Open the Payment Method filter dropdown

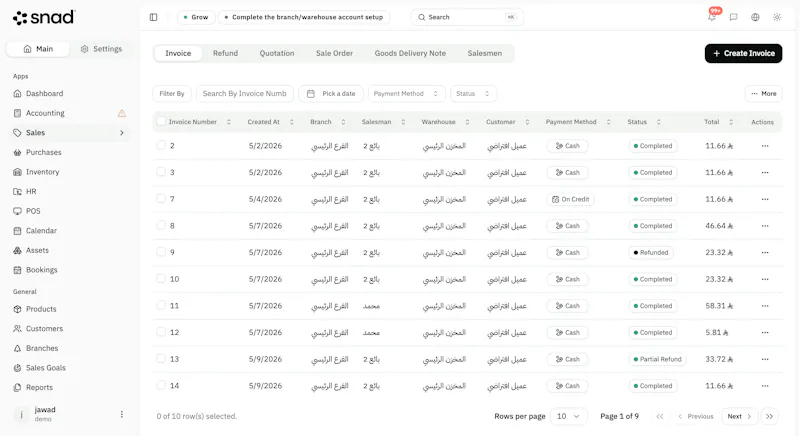point(406,94)
